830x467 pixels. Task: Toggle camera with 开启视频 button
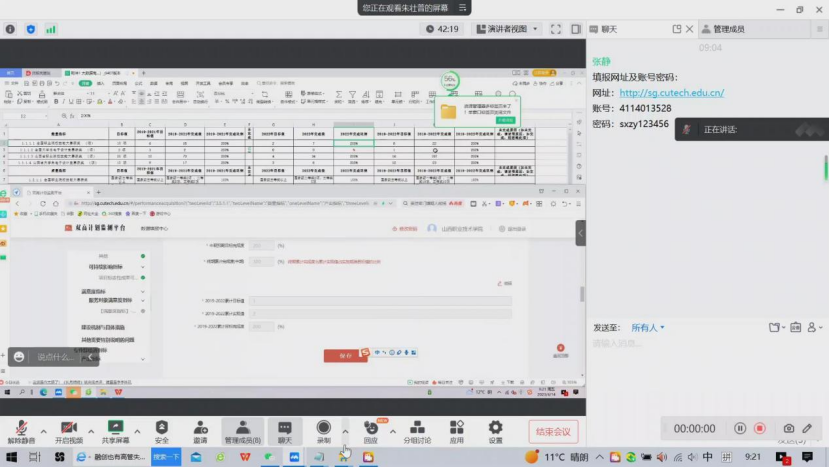pyautogui.click(x=68, y=428)
